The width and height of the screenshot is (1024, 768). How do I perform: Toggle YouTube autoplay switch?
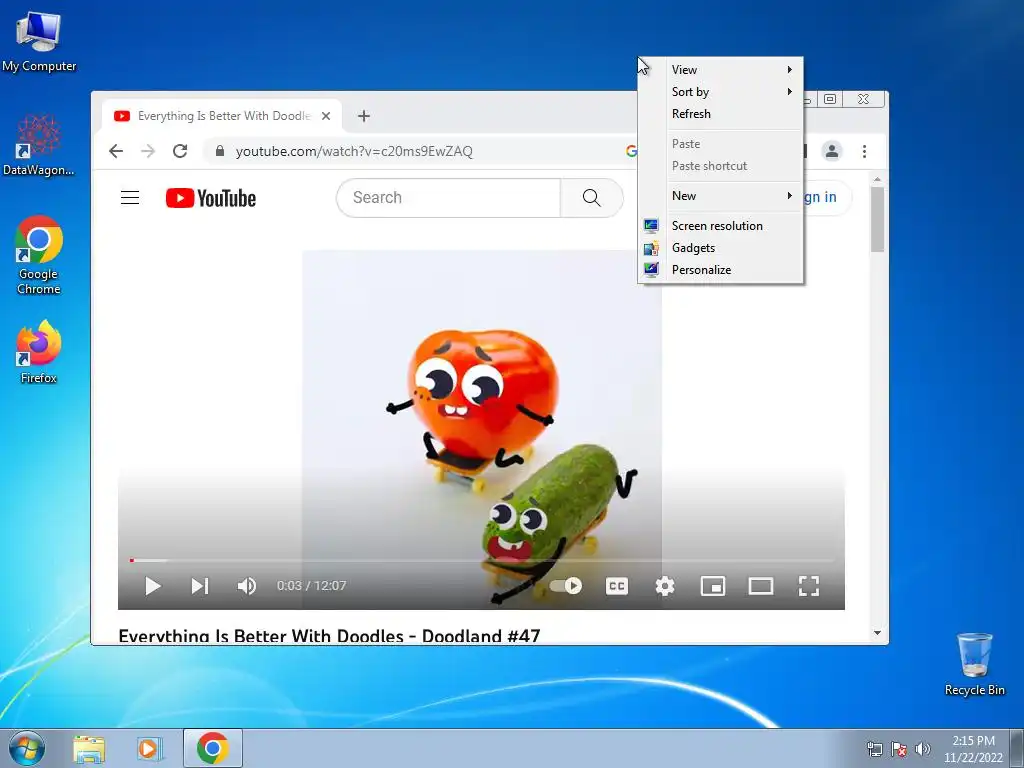tap(566, 586)
